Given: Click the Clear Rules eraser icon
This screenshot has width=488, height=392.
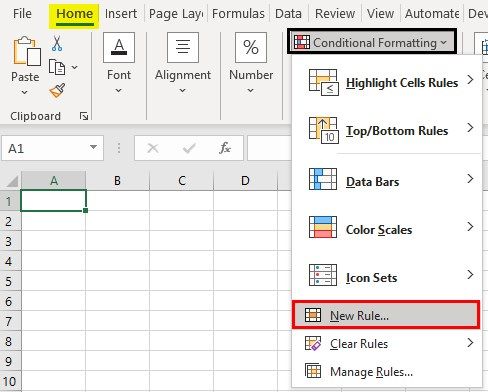Looking at the screenshot, I should coord(313,343).
